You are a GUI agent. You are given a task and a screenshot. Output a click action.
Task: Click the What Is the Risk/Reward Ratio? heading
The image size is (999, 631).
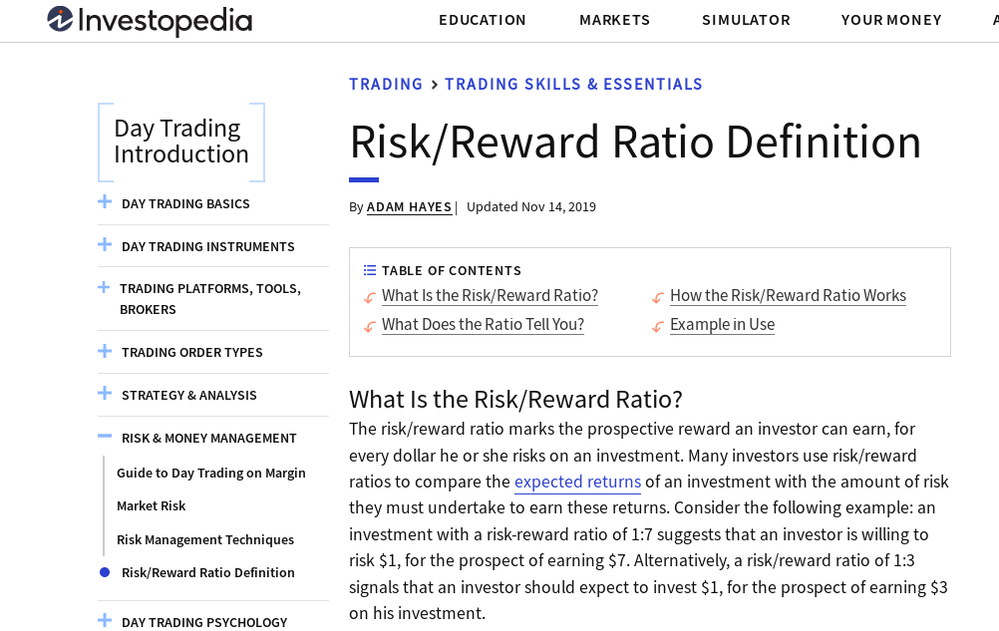tap(515, 400)
